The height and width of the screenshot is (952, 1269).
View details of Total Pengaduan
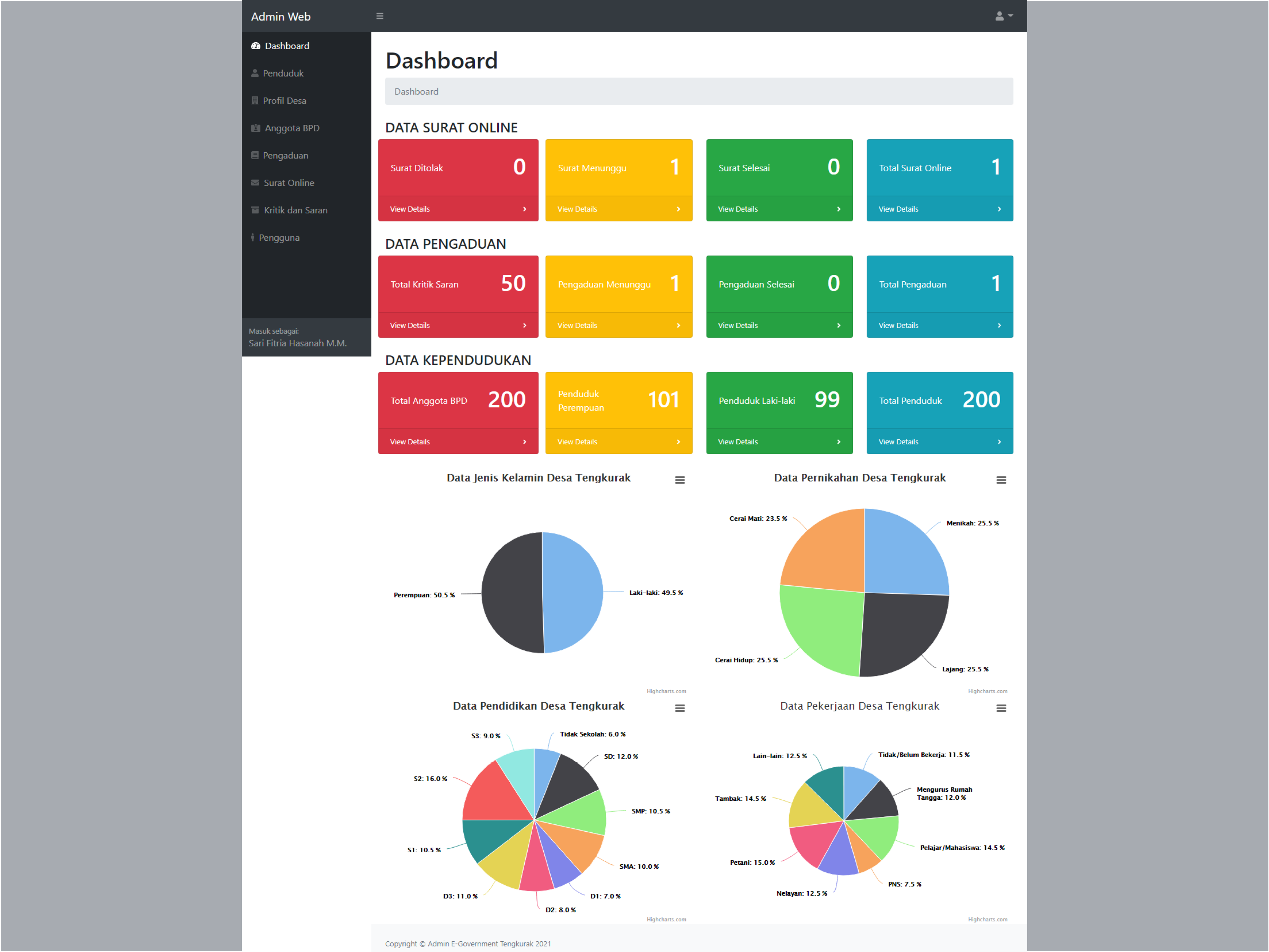click(899, 326)
